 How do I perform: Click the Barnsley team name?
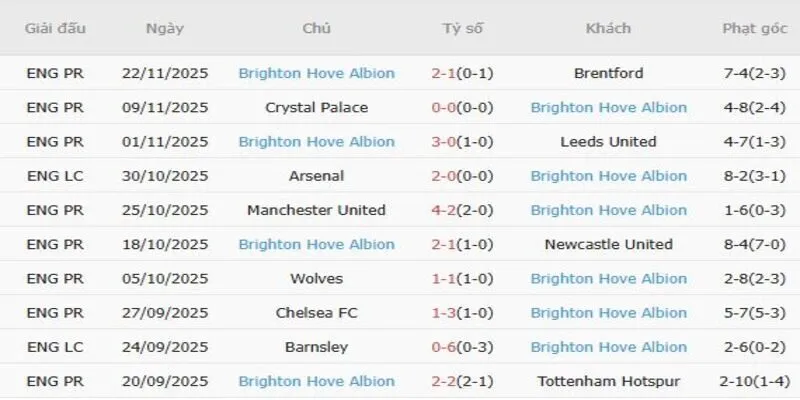(316, 347)
